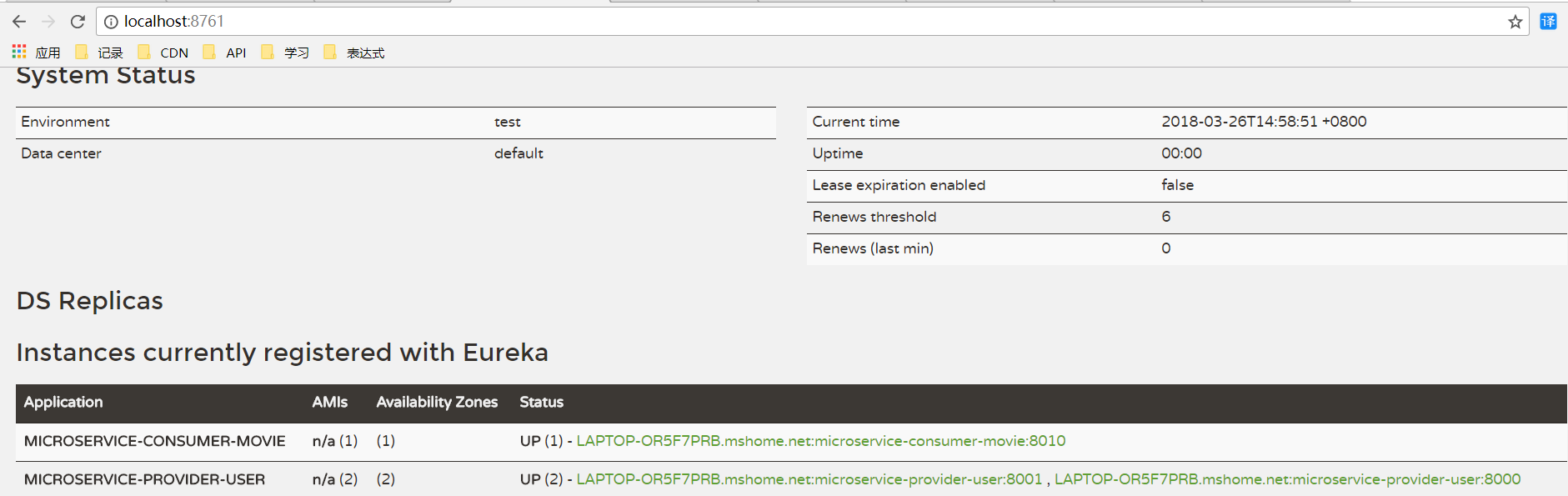
Task: Click UP (1) status text
Action: [541, 441]
